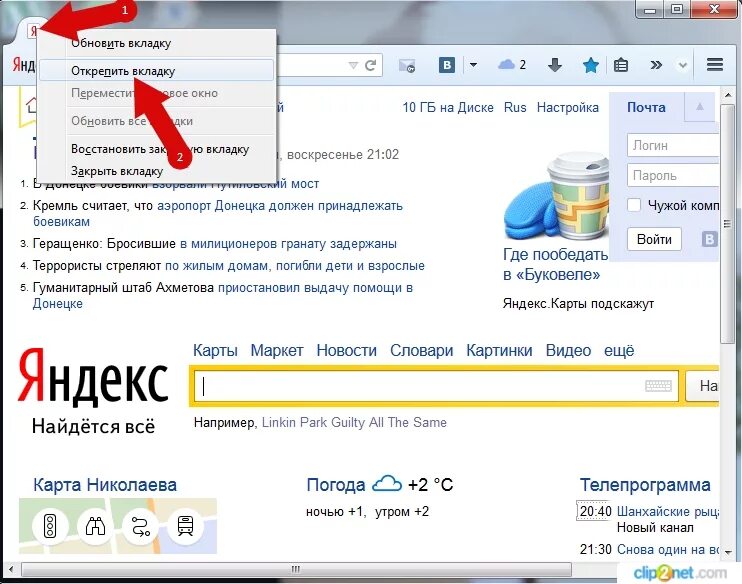This screenshot has width=742, height=584.
Task: Expand the VK button dropdown arrow
Action: 473,65
